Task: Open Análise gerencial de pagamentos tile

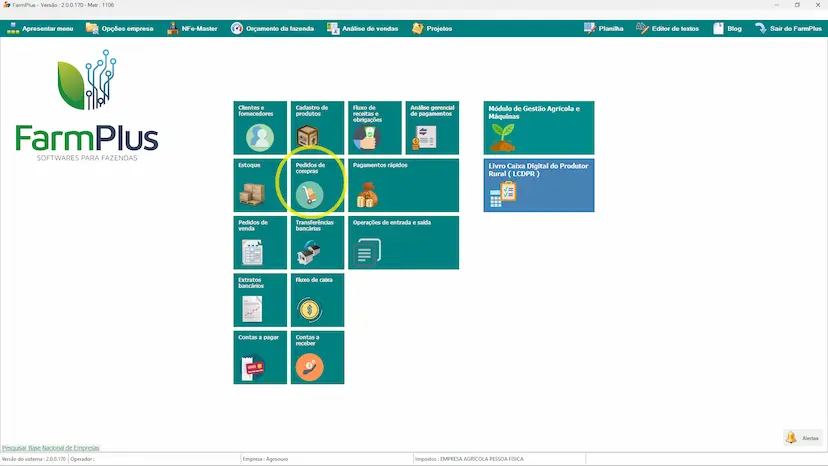Action: coord(432,128)
